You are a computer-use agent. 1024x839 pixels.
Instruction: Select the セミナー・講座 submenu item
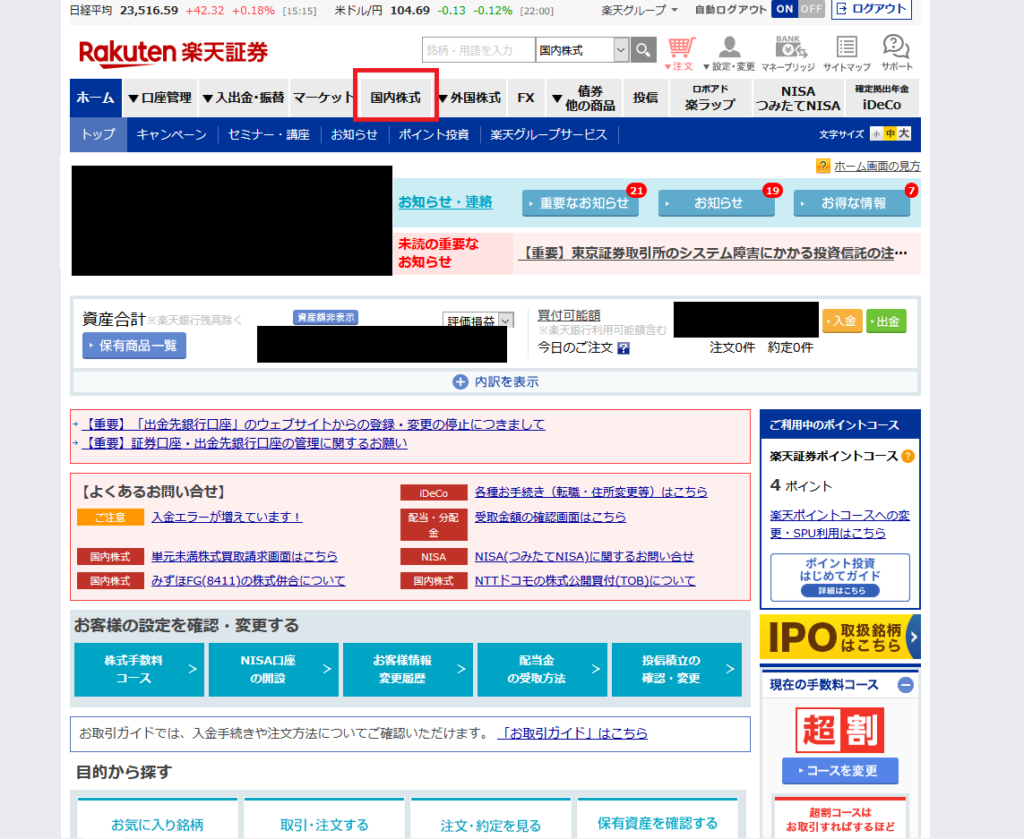(x=268, y=135)
